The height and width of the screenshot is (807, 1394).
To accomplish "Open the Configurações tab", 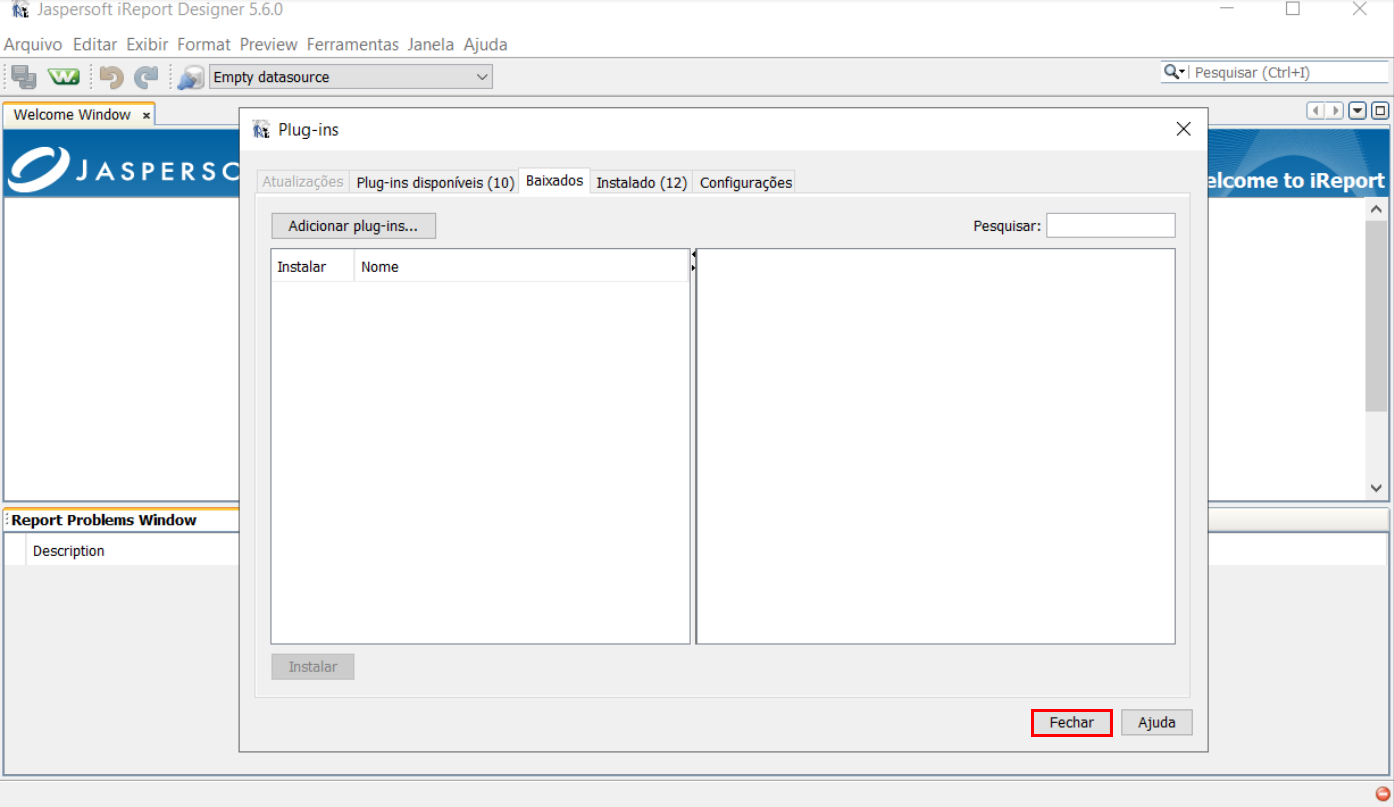I will (x=746, y=182).
